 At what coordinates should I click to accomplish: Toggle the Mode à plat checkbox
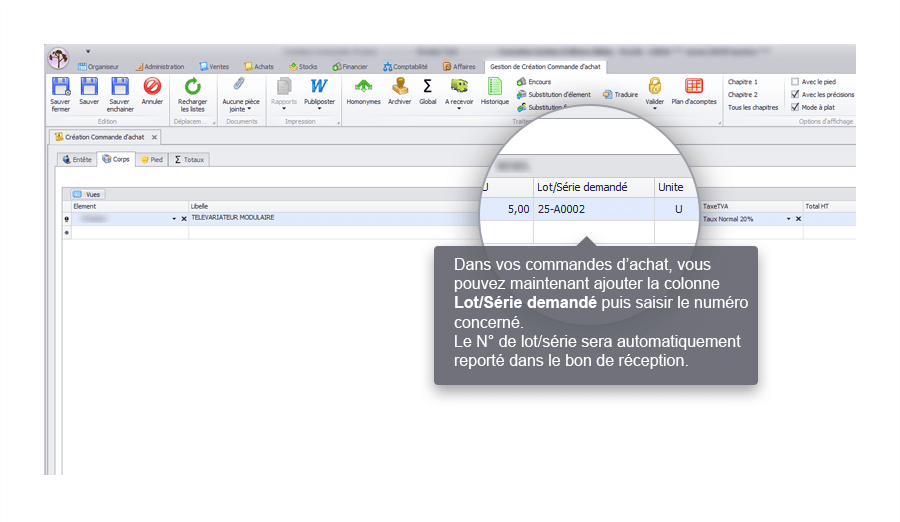(x=795, y=107)
